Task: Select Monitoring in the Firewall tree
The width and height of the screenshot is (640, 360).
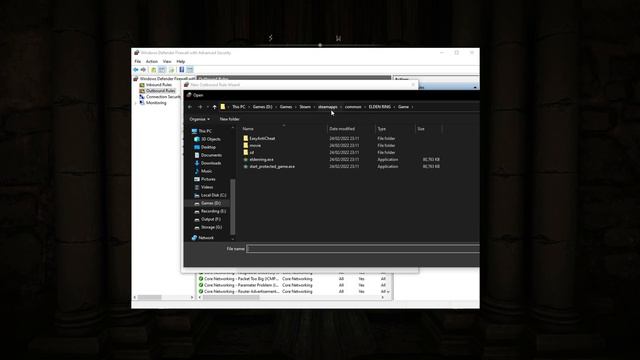Action: click(x=156, y=103)
